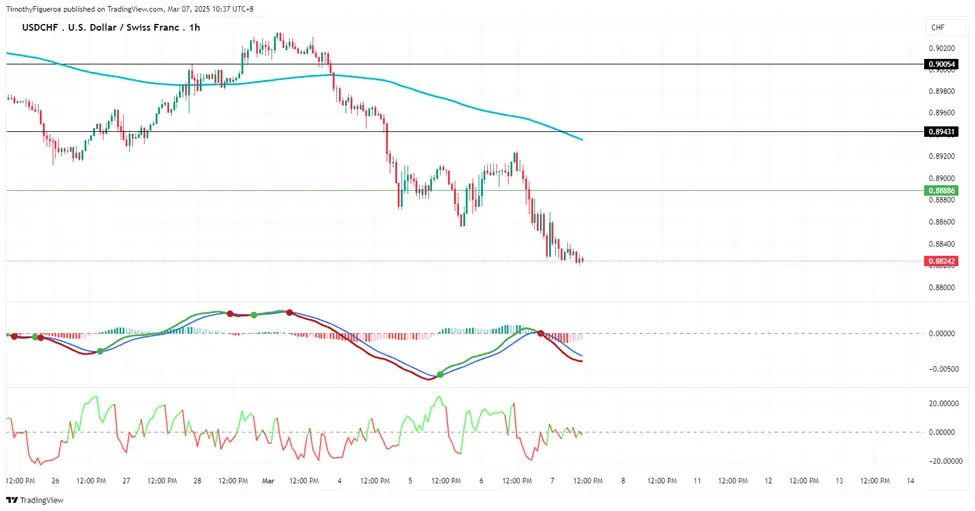Click the 28 date label on time axis
The width and height of the screenshot is (975, 511).
pos(197,481)
